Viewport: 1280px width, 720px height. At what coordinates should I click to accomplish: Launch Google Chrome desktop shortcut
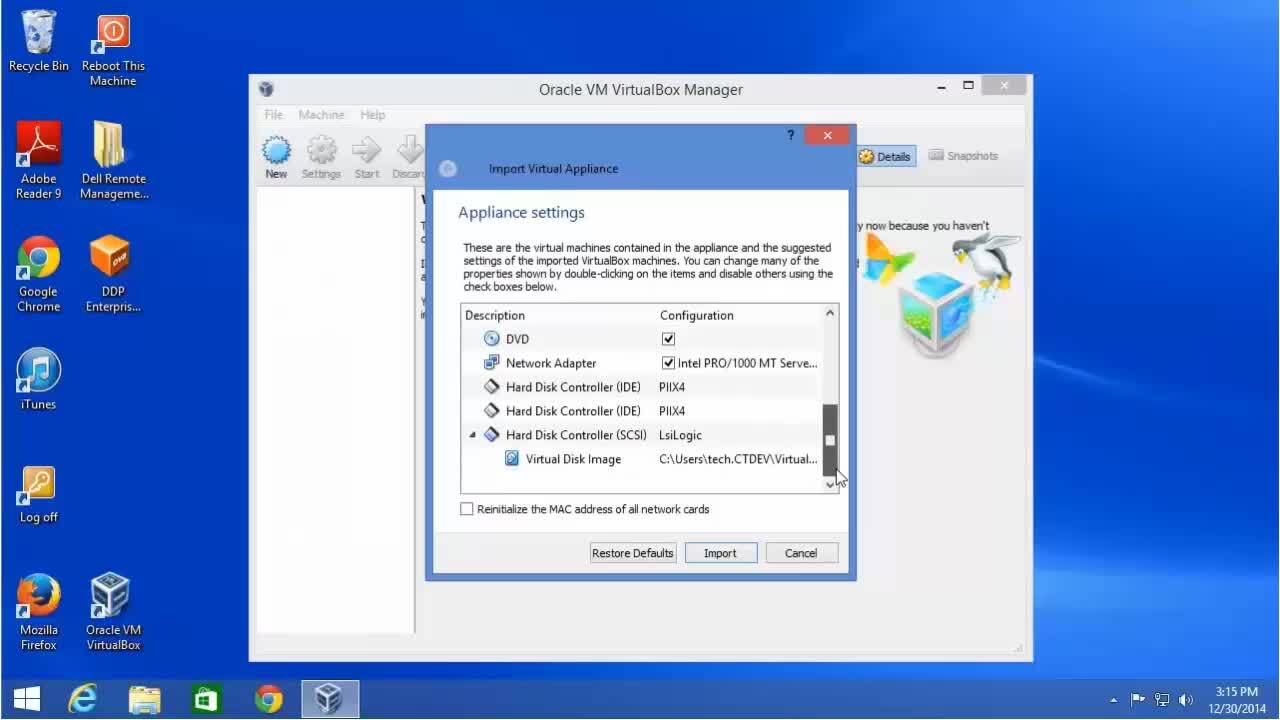coord(39,274)
